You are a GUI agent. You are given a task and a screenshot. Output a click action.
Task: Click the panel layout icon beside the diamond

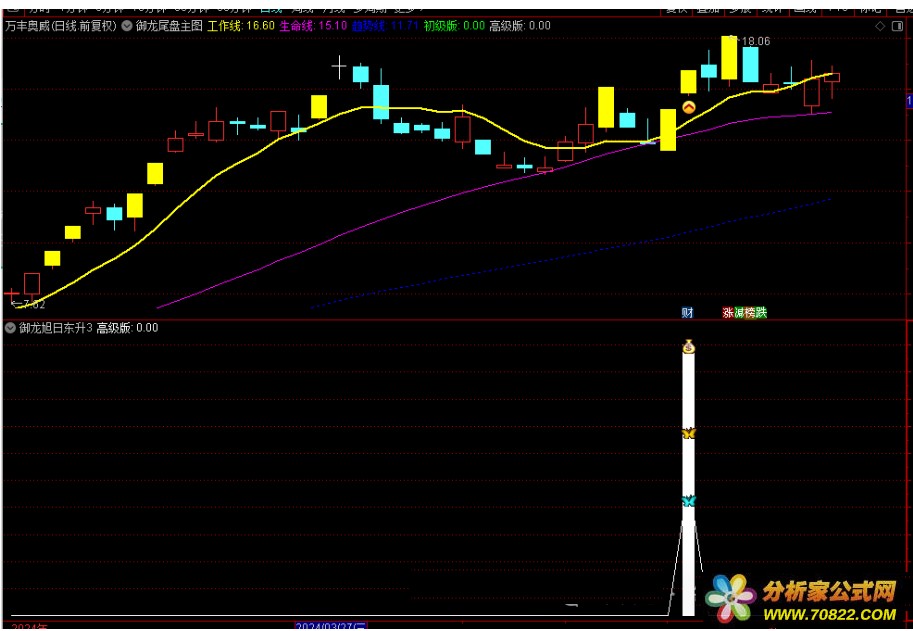(896, 26)
